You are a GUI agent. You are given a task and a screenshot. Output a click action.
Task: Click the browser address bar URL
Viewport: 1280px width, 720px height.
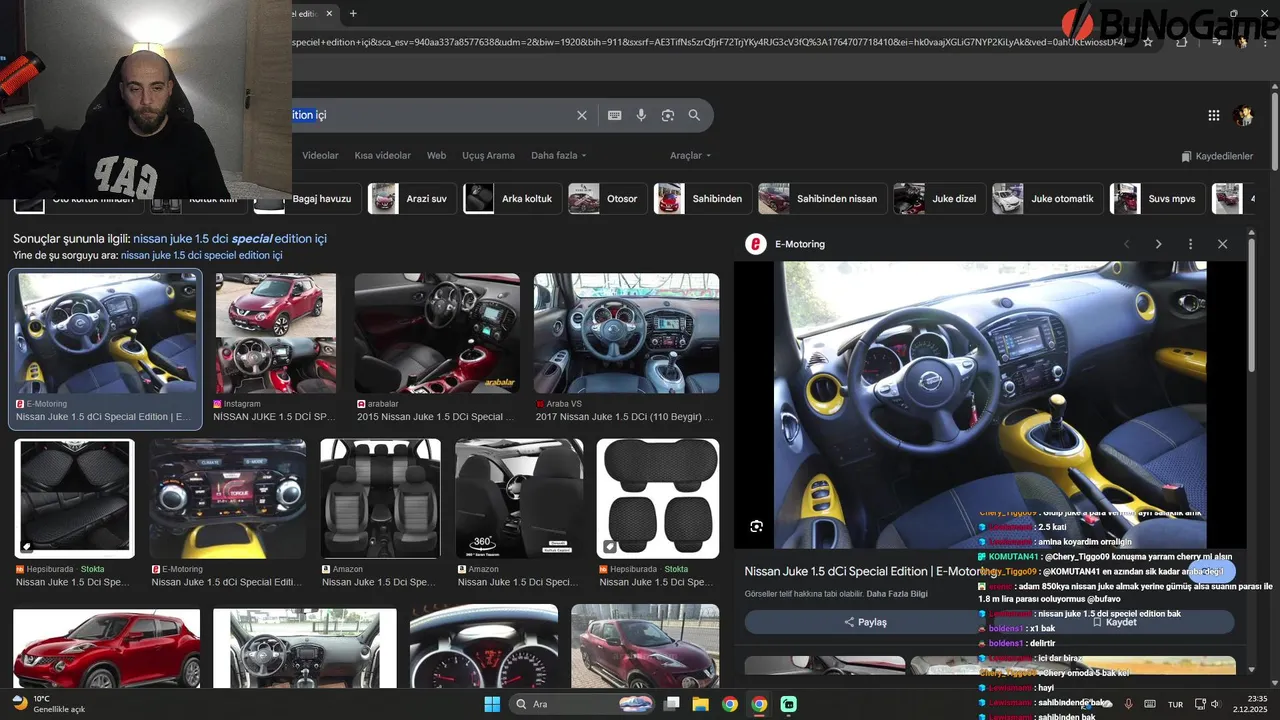(x=710, y=42)
